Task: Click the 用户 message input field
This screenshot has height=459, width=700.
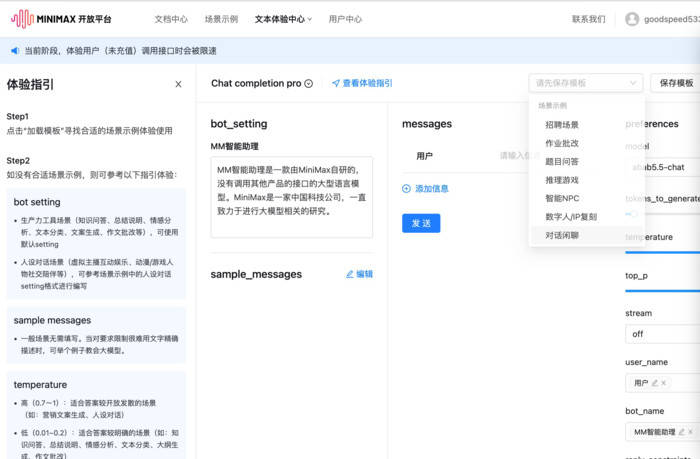Action: pos(513,155)
